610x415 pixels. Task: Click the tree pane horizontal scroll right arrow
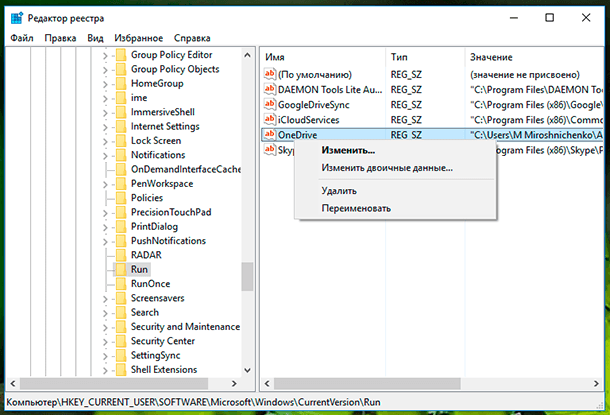click(x=234, y=383)
